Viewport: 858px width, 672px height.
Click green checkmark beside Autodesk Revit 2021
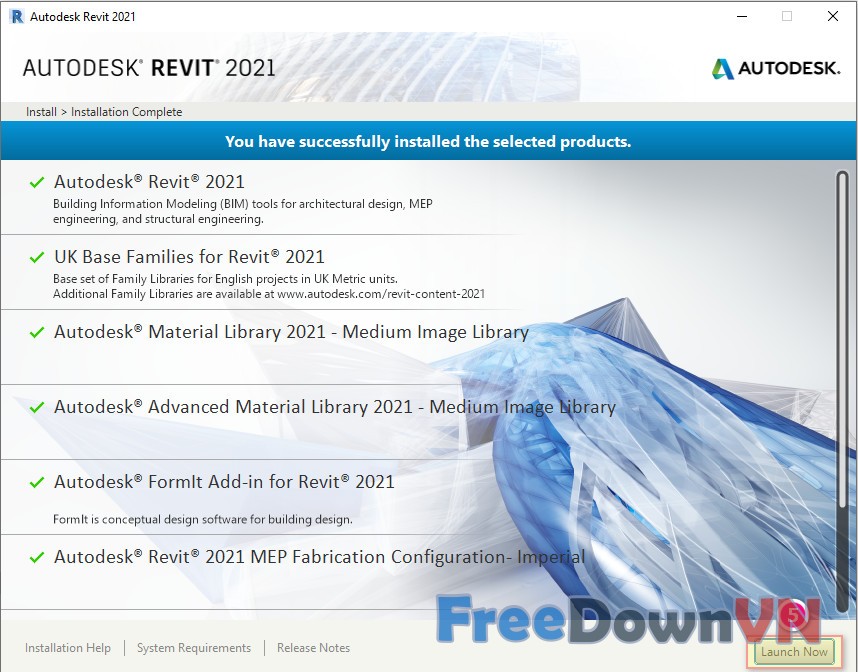point(37,183)
